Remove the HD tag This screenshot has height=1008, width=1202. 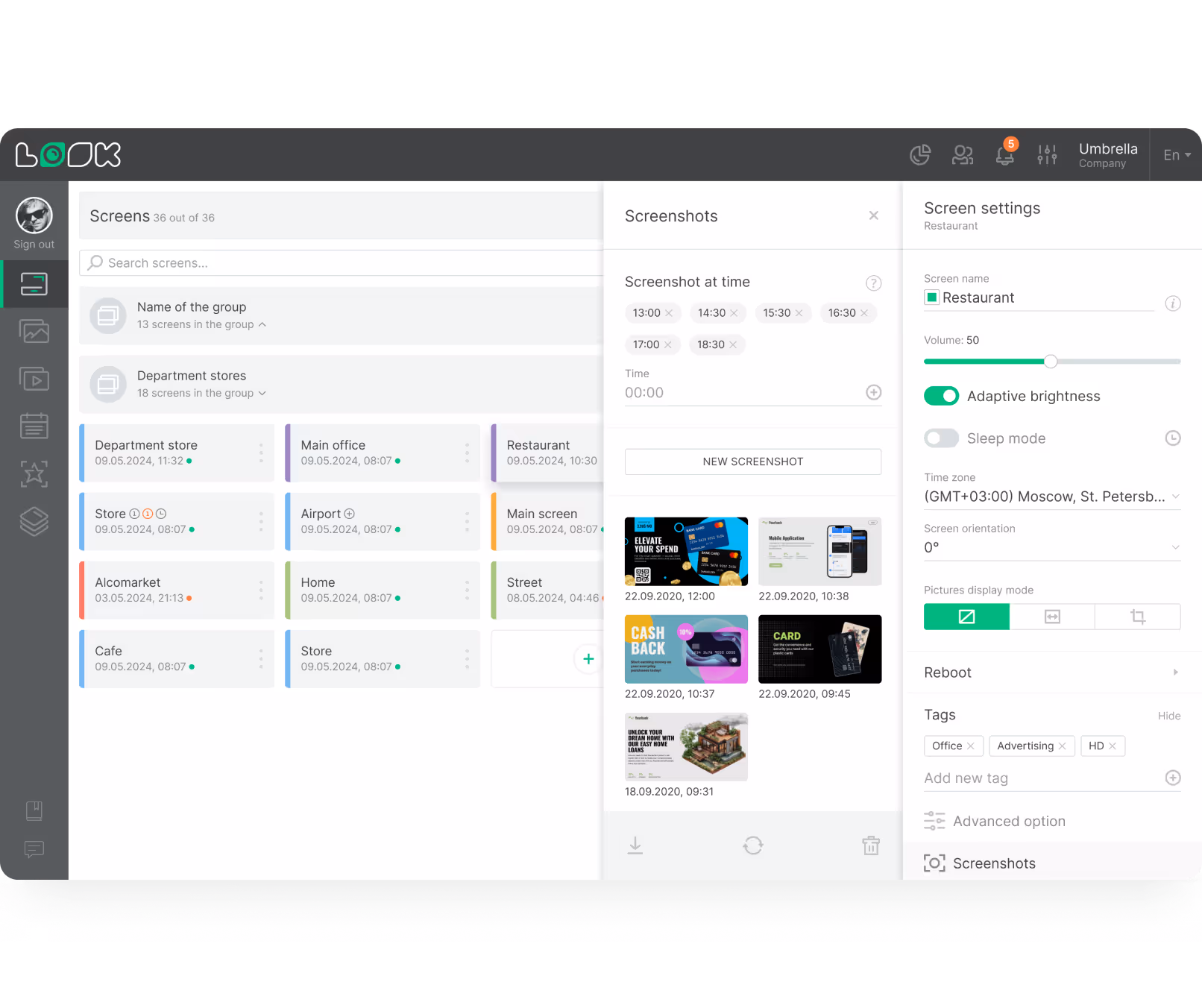(x=1112, y=746)
